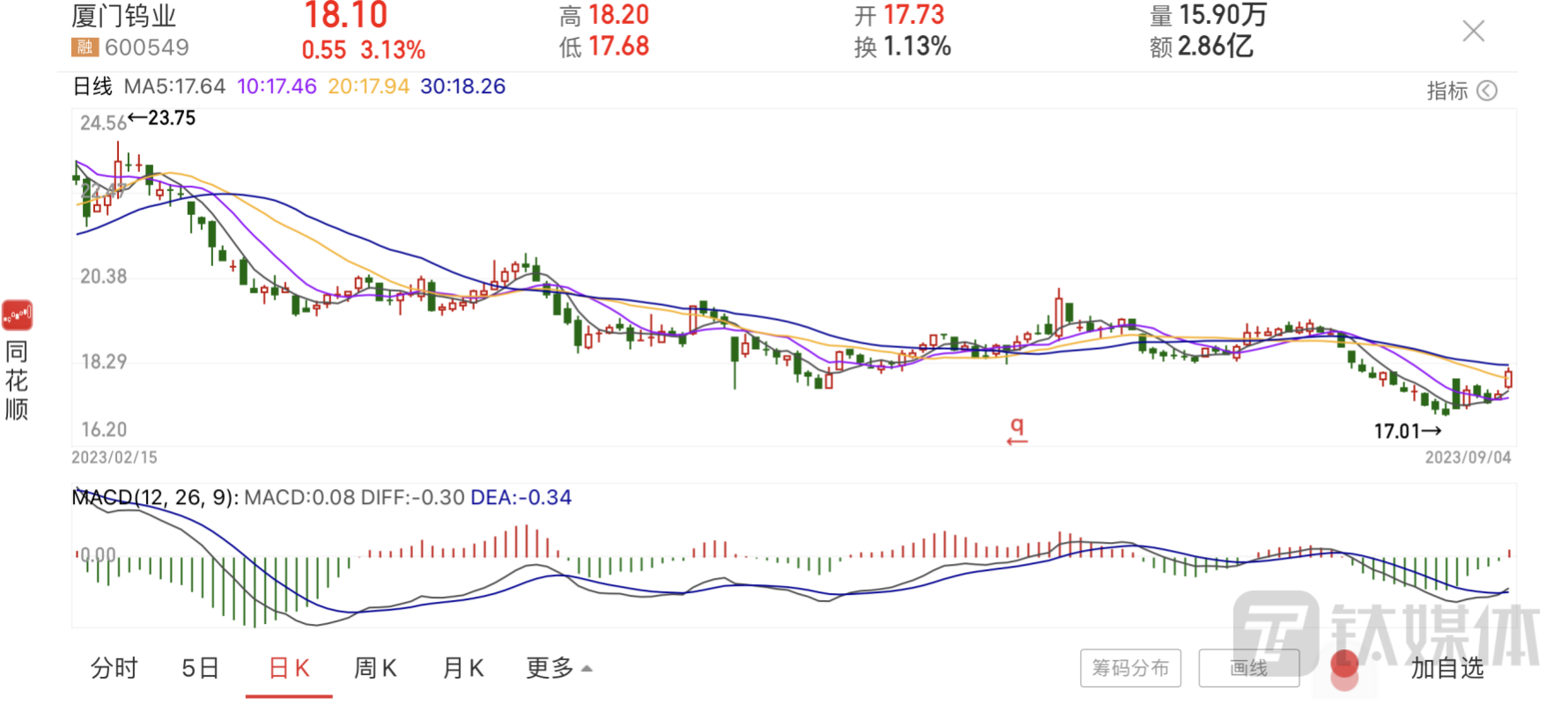Click the 18.29 price axis label
The width and height of the screenshot is (1568, 705).
coord(104,361)
